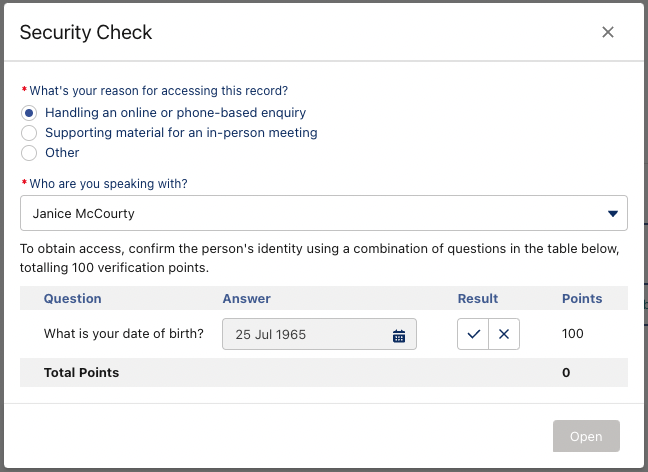
Task: Click the Security Check title
Action: (86, 33)
